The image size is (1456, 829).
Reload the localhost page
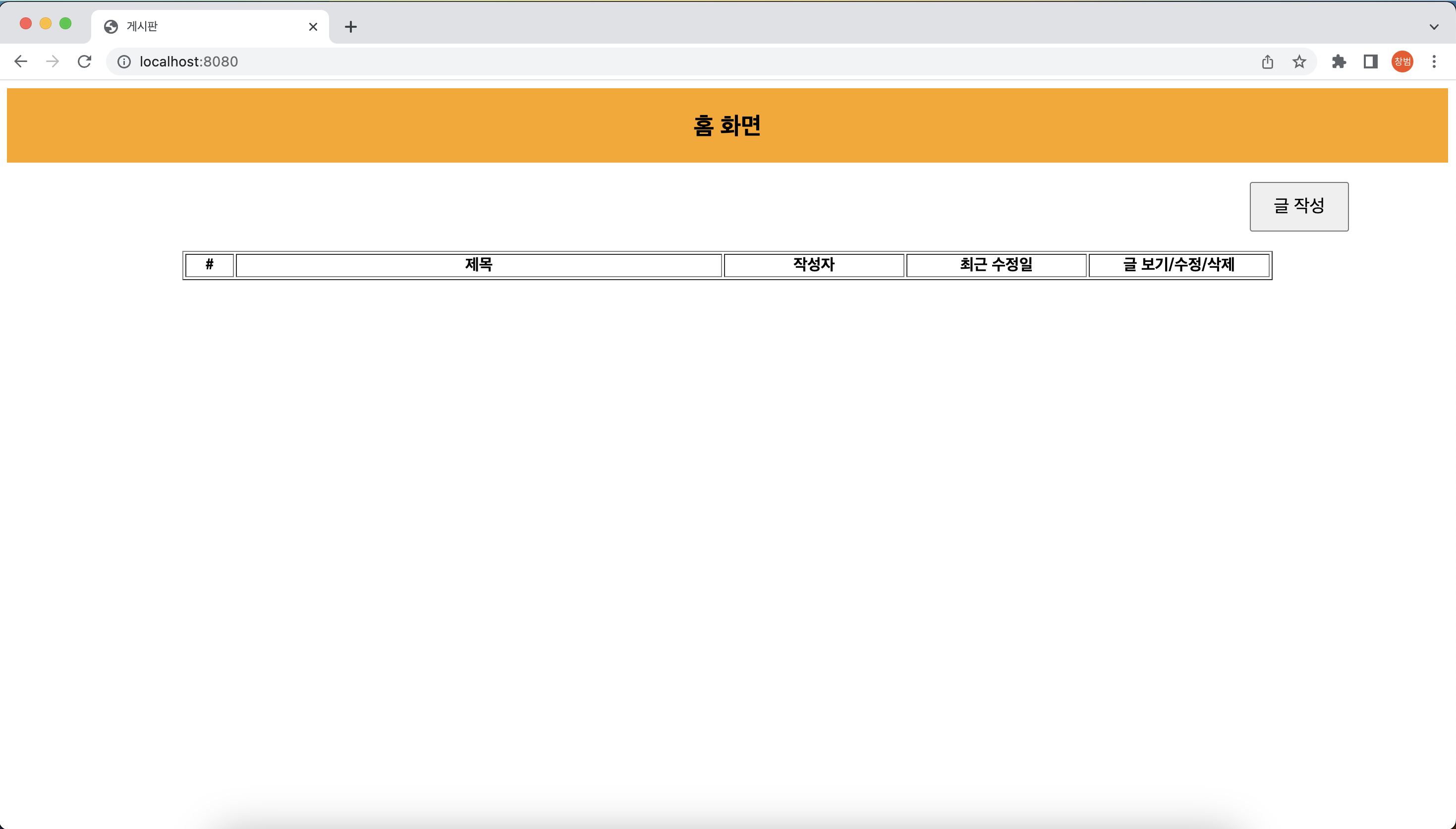[x=85, y=61]
